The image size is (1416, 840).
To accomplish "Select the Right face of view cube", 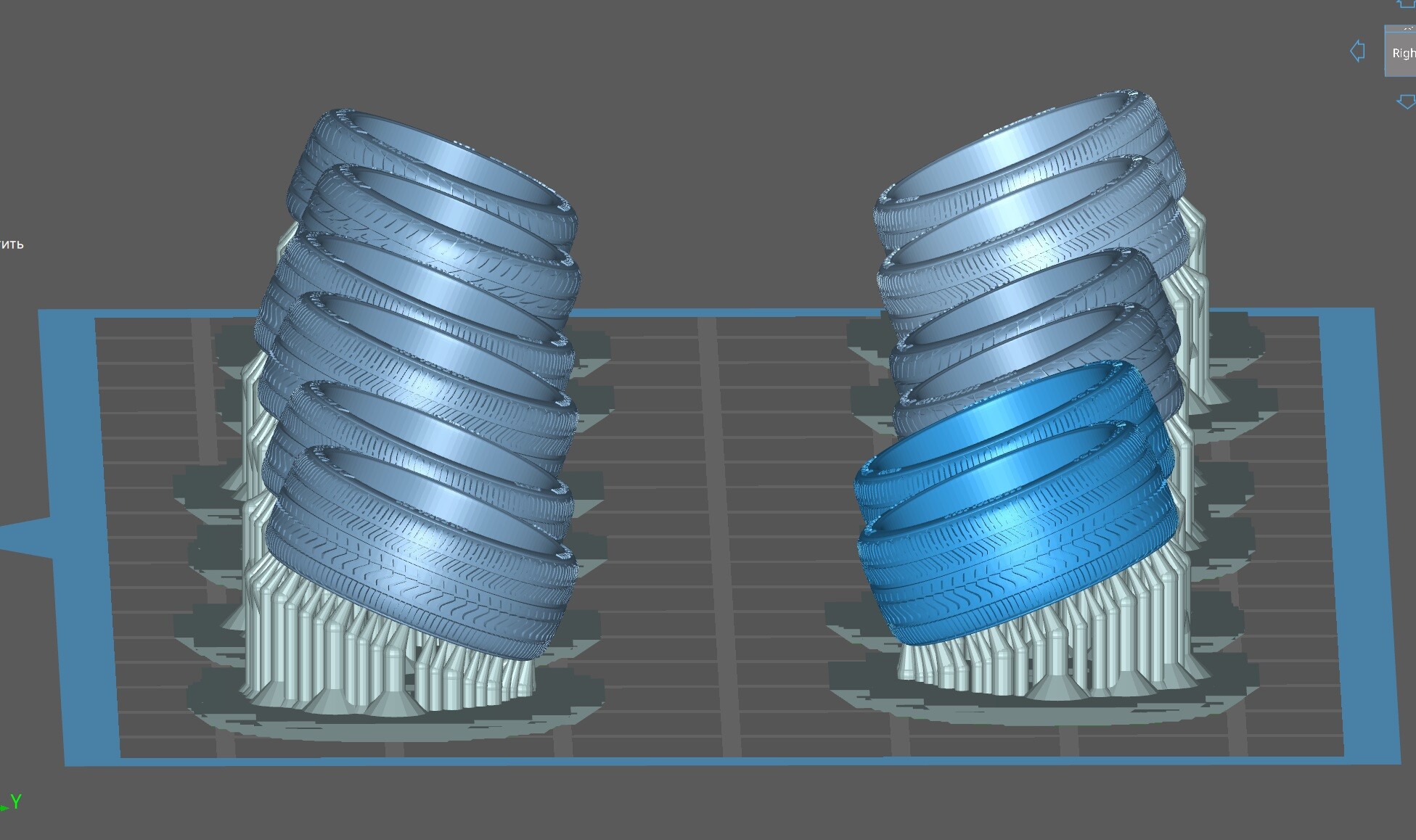I will [x=1402, y=54].
